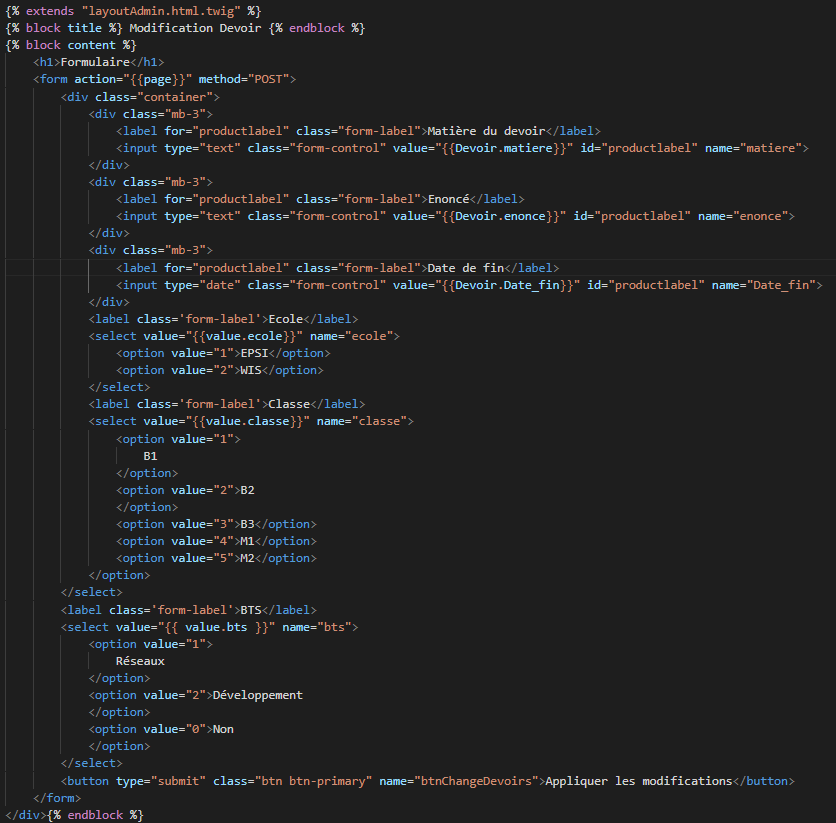Click the name attribute value "classe"
This screenshot has height=823, width=836.
[x=379, y=421]
